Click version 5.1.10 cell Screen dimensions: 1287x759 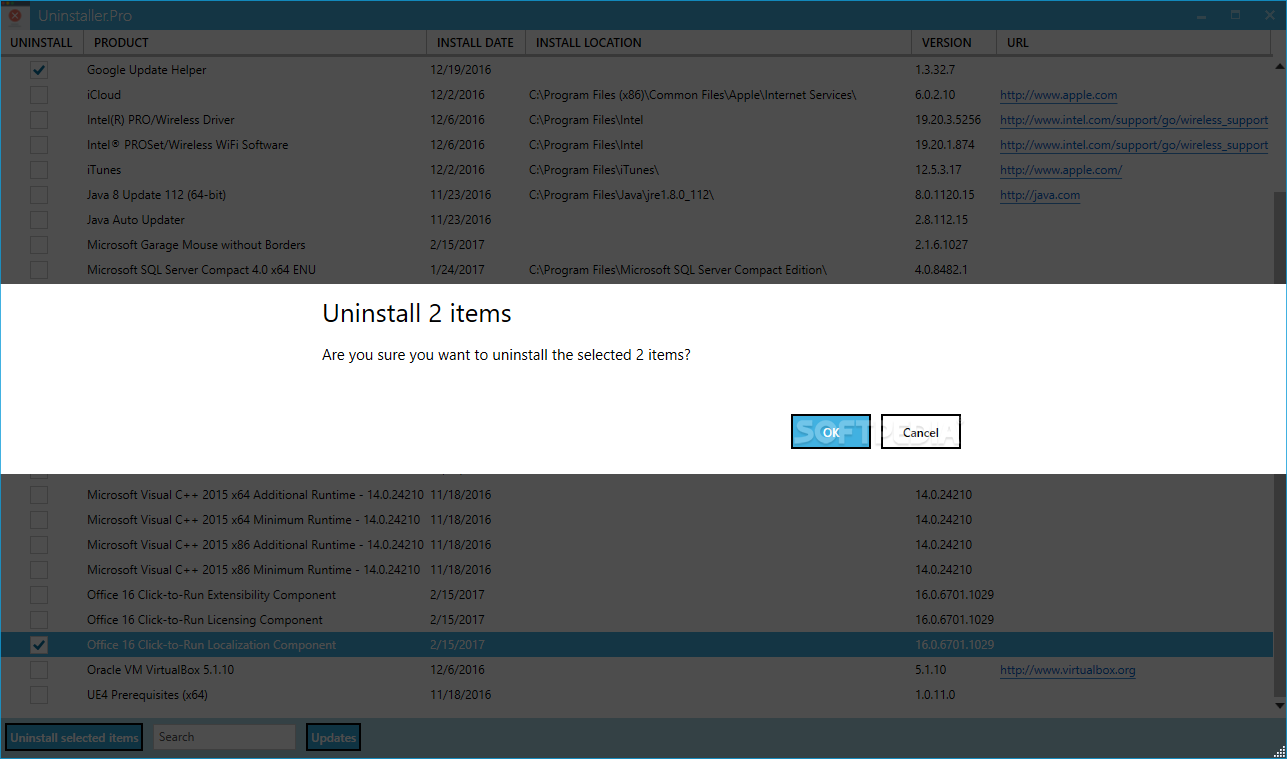coord(931,670)
